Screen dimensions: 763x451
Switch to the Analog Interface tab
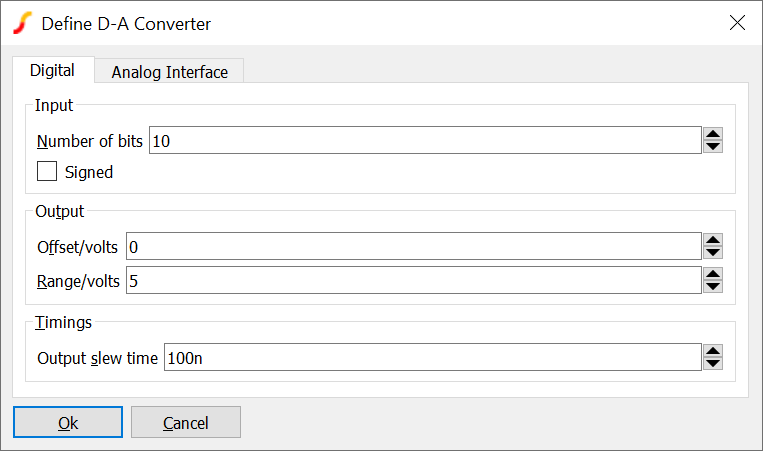click(169, 72)
